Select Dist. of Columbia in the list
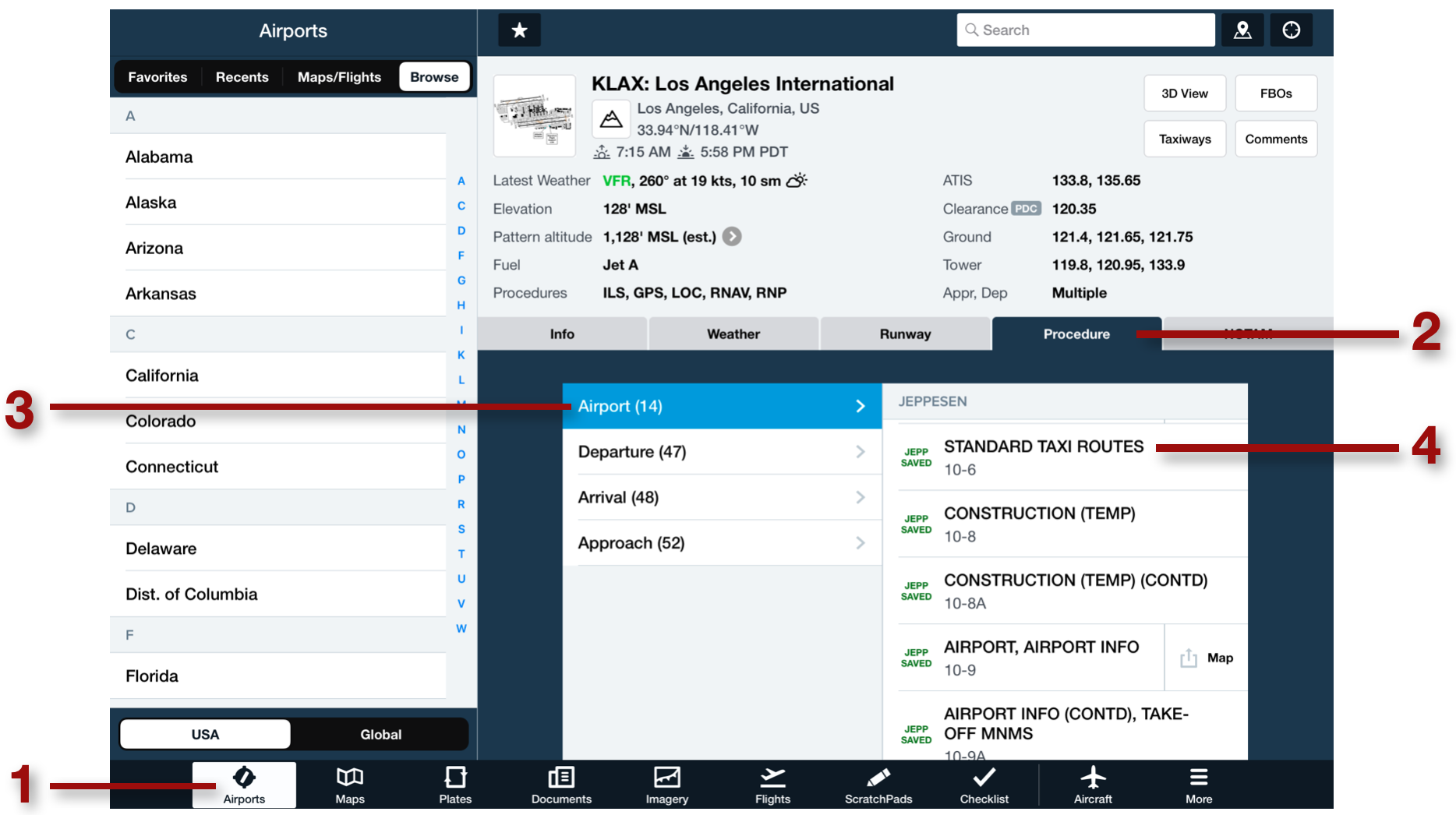The image size is (1456, 815). point(277,594)
